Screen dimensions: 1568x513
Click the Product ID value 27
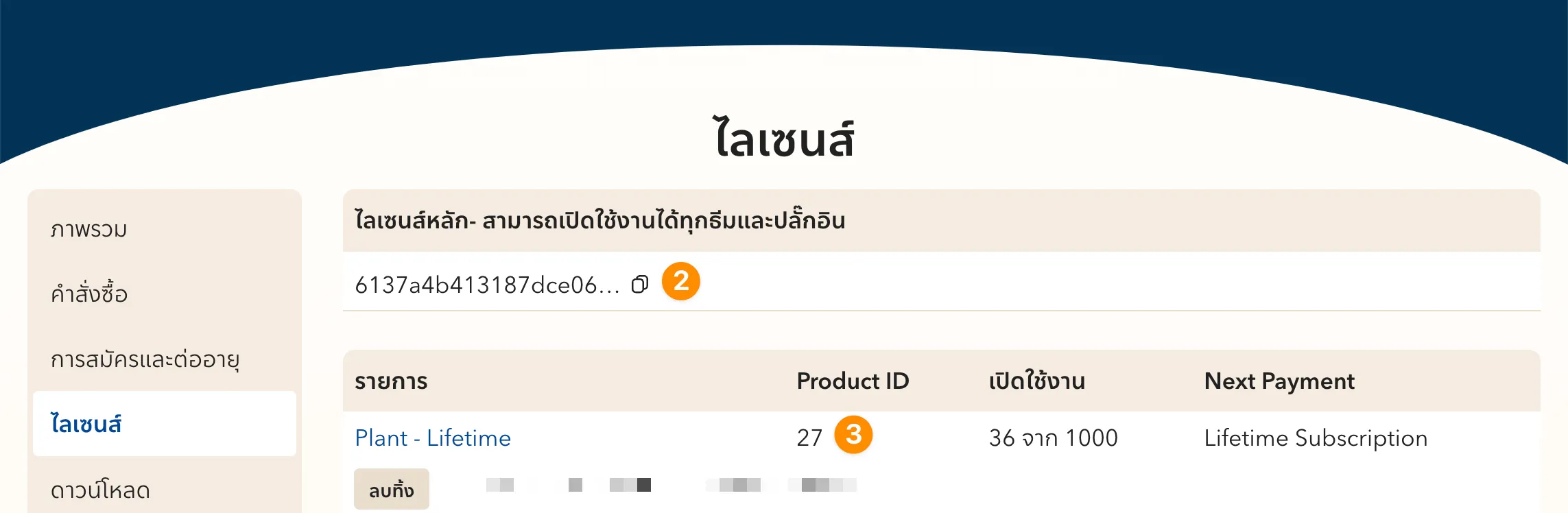[x=809, y=438]
